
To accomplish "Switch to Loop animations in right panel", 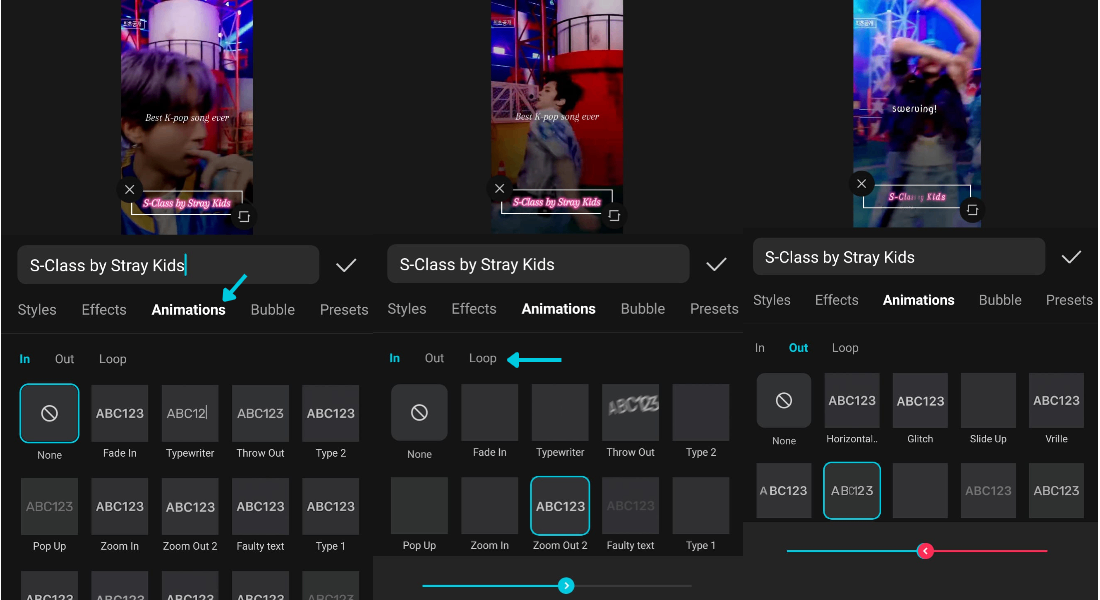I will [x=845, y=347].
